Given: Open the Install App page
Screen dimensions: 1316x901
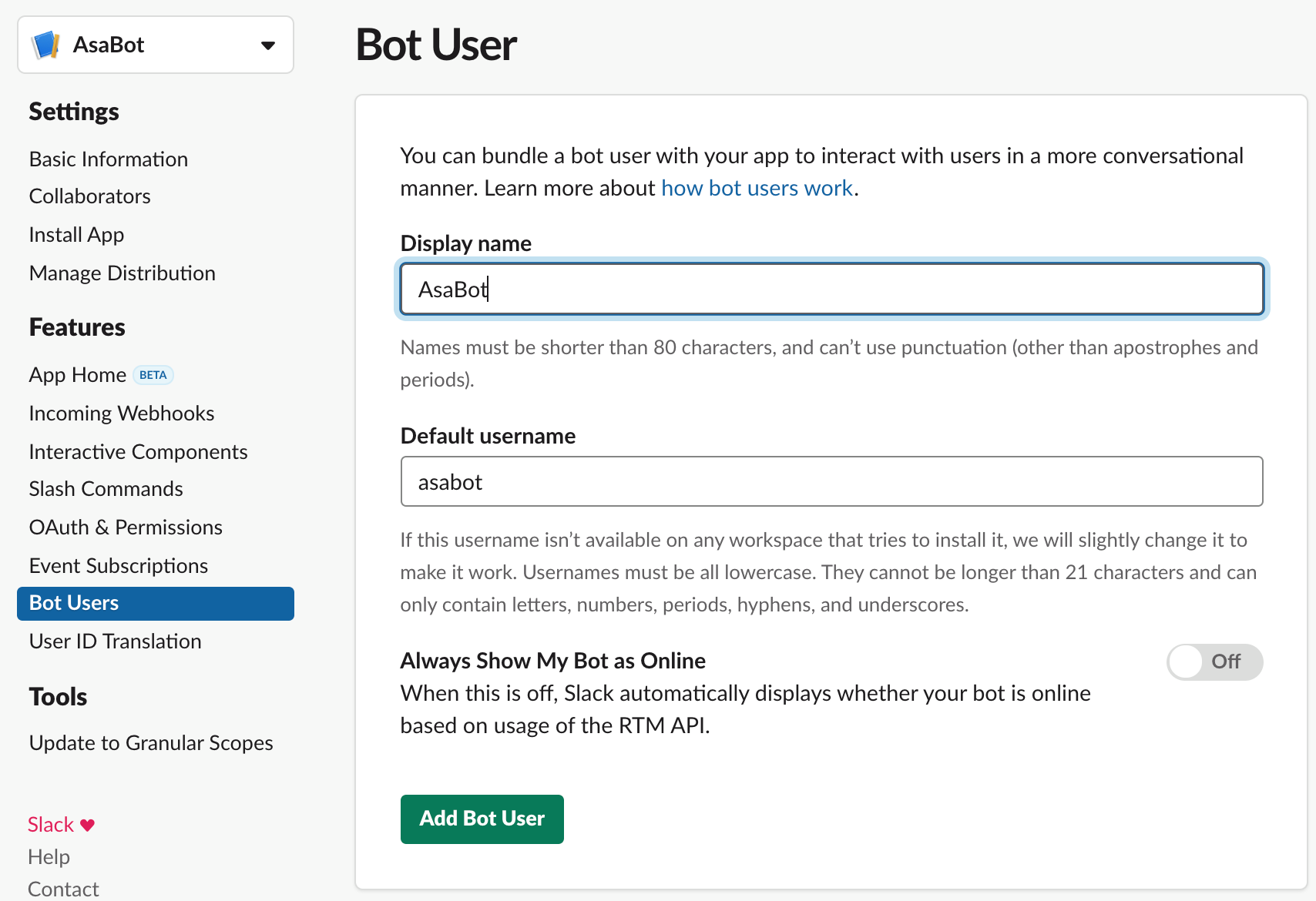Looking at the screenshot, I should (76, 235).
